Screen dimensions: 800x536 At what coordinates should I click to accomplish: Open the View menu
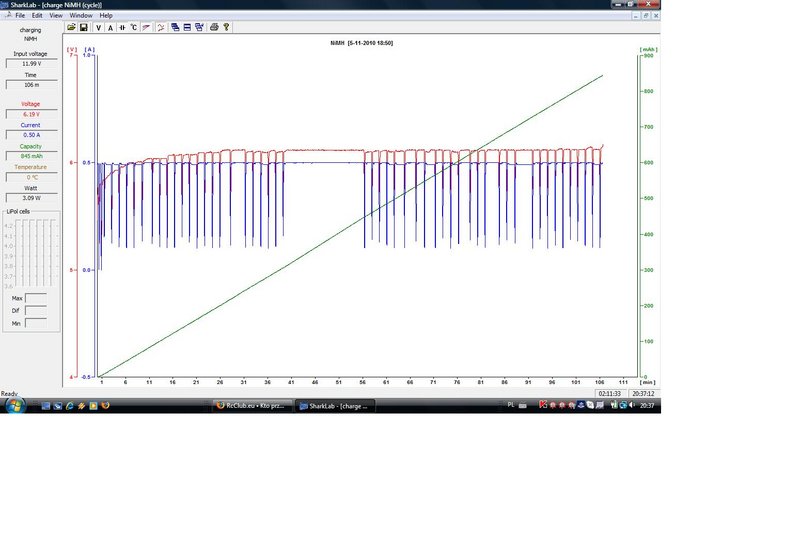(56, 15)
